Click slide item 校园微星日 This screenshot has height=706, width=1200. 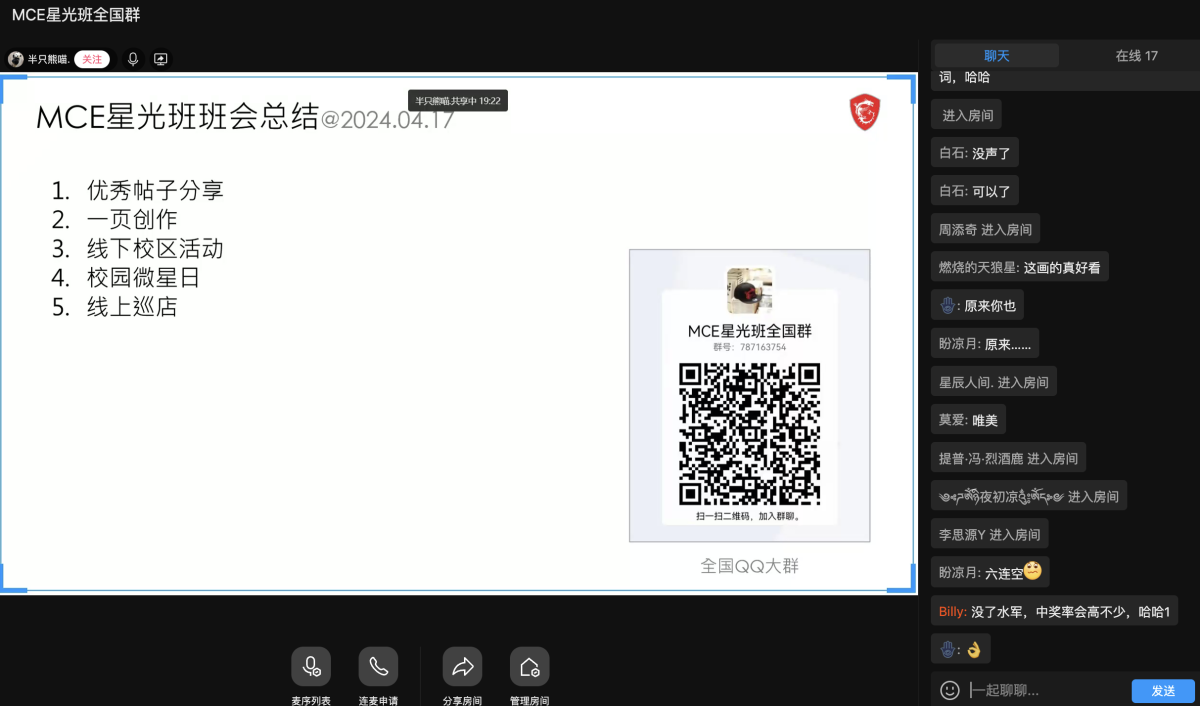click(x=143, y=277)
